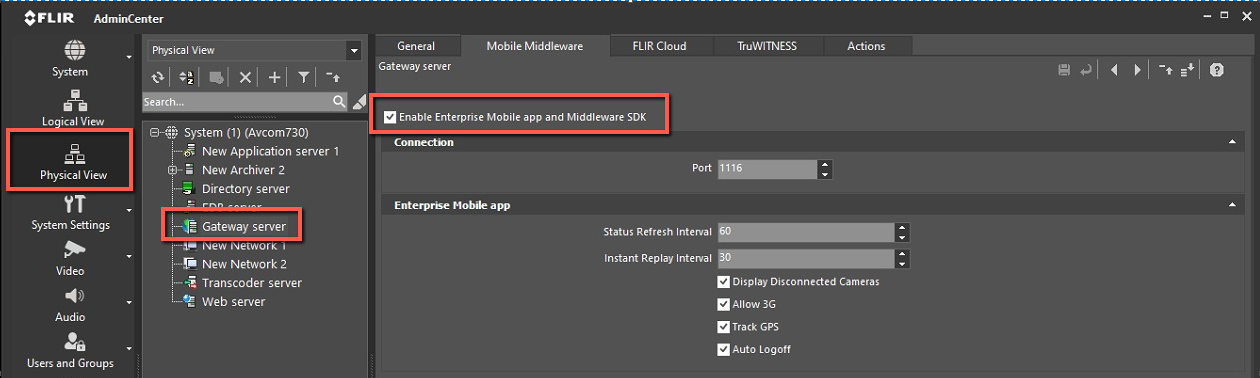This screenshot has height=378, width=1260.
Task: Uncheck Display Disconnected Cameras
Action: [724, 282]
